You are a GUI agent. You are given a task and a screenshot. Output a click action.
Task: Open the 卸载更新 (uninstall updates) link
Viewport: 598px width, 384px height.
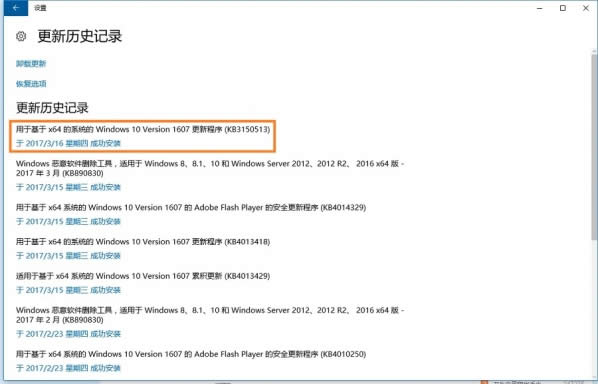(x=31, y=64)
